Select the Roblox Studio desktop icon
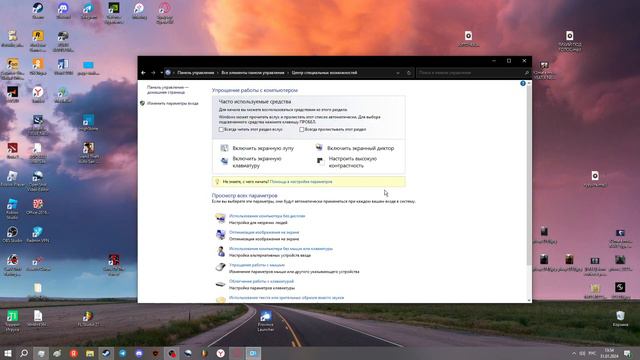Screen dimensions: 640x360 click(x=12, y=209)
